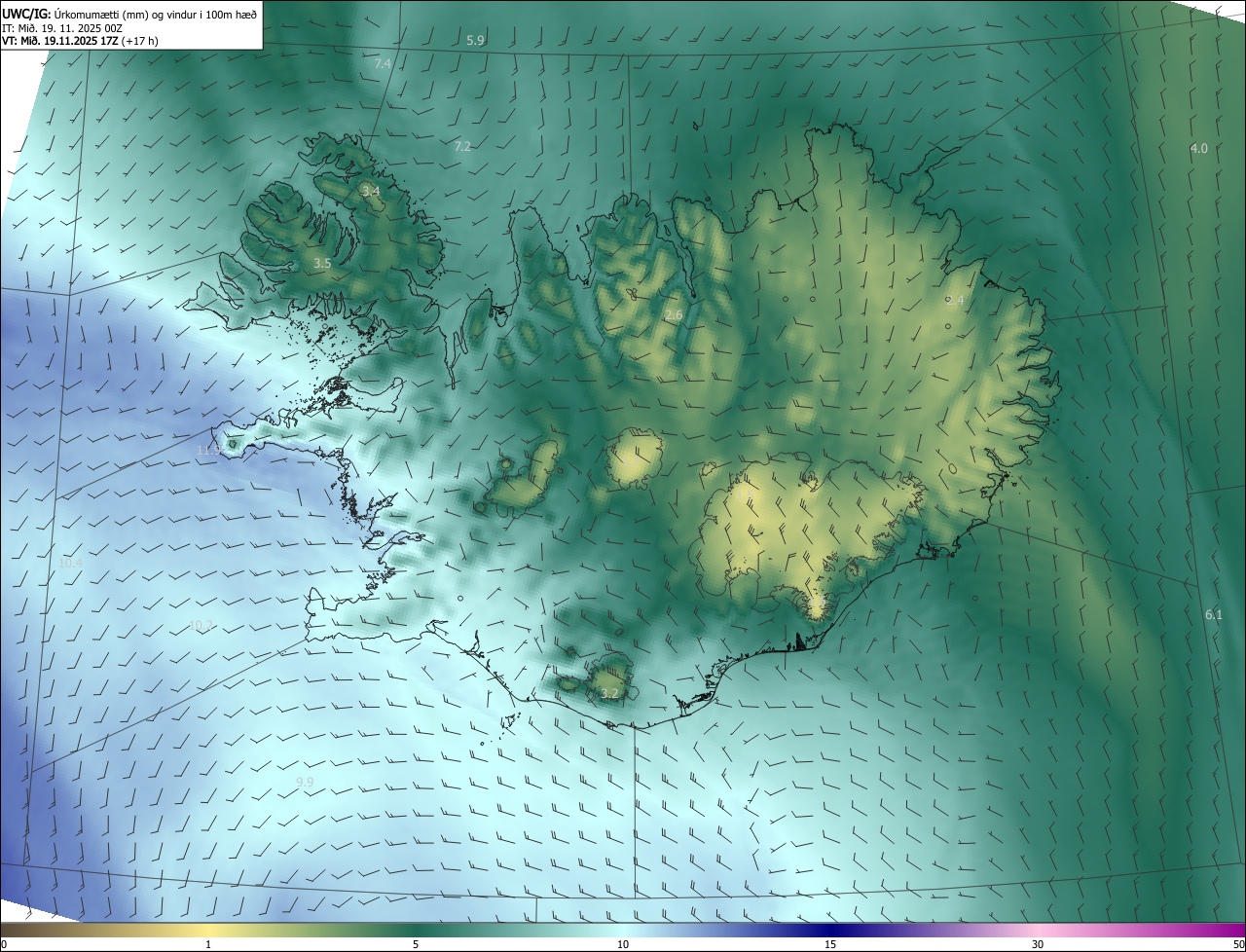The image size is (1246, 952).
Task: Click the 15 tick on the color scale
Action: pos(830,944)
